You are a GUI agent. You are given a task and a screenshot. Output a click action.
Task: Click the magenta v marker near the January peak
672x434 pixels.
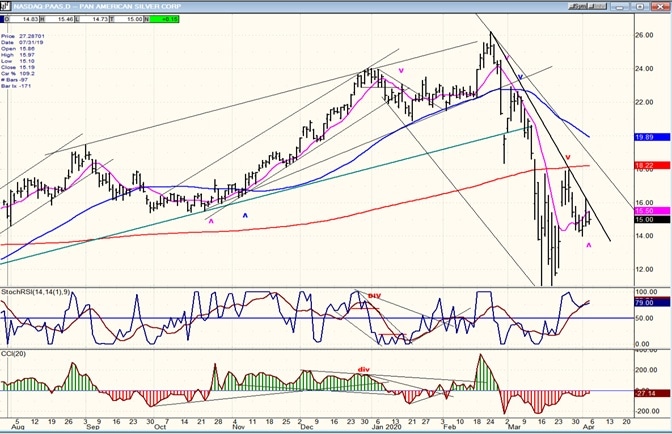(x=401, y=71)
